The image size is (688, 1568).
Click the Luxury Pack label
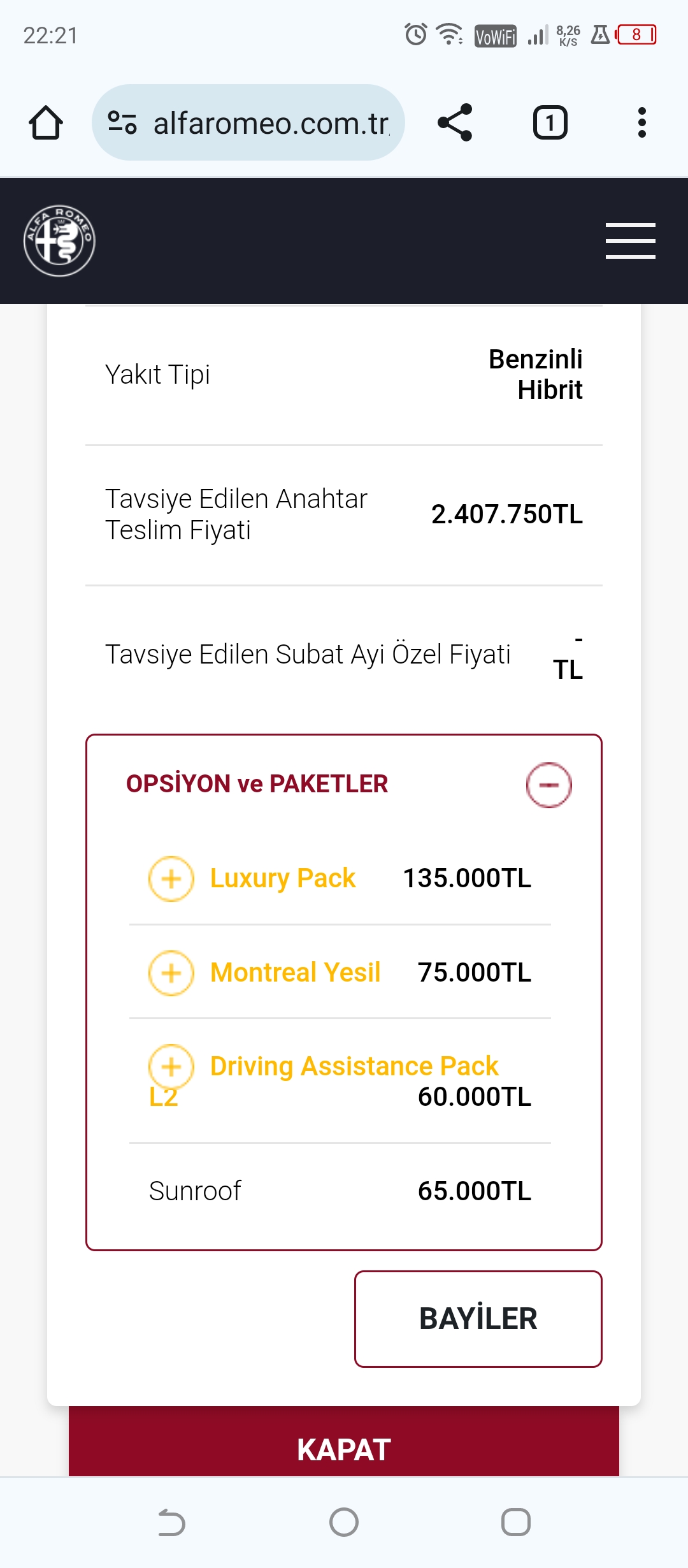pyautogui.click(x=283, y=878)
